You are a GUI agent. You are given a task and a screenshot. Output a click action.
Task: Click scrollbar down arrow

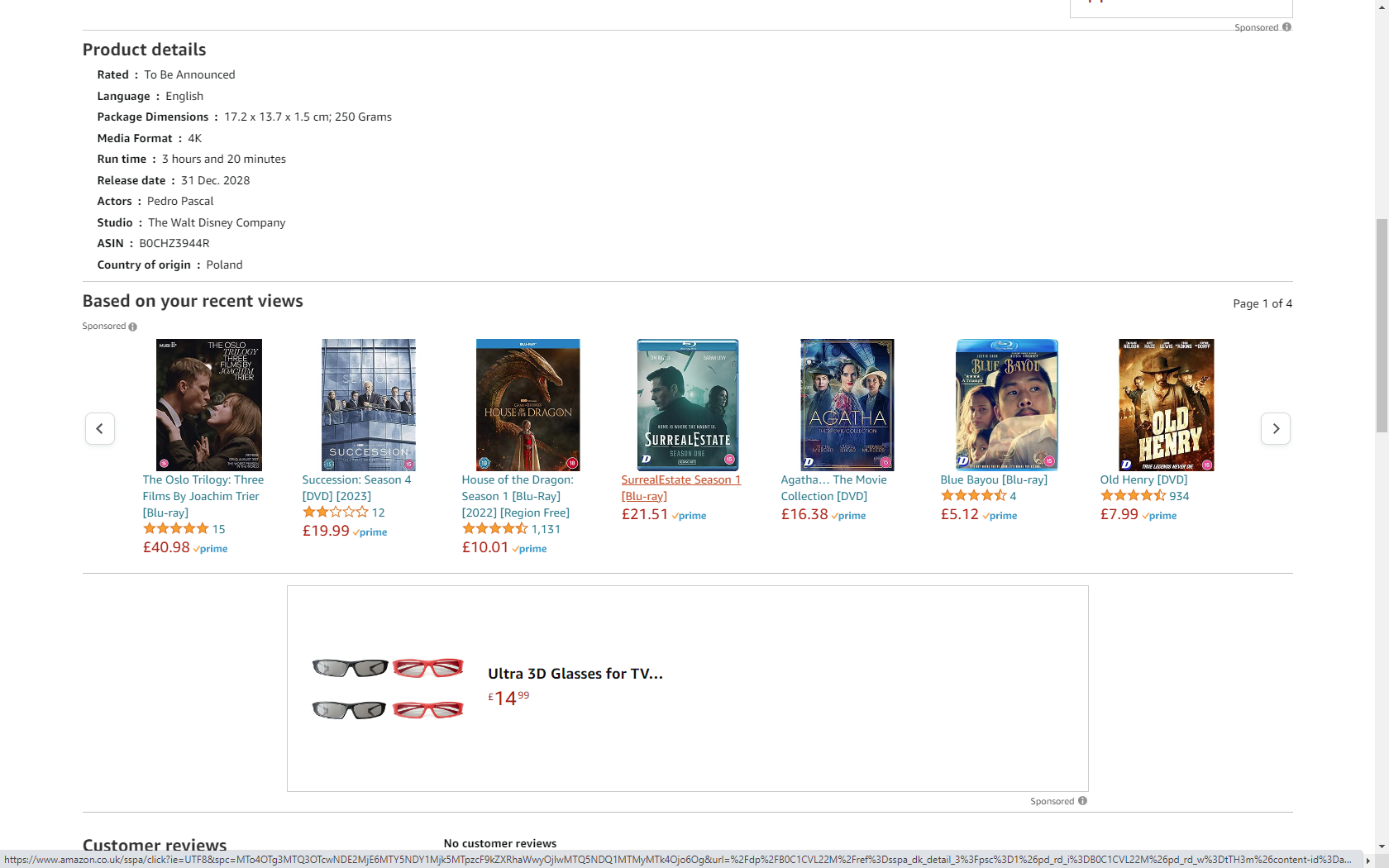1382,847
